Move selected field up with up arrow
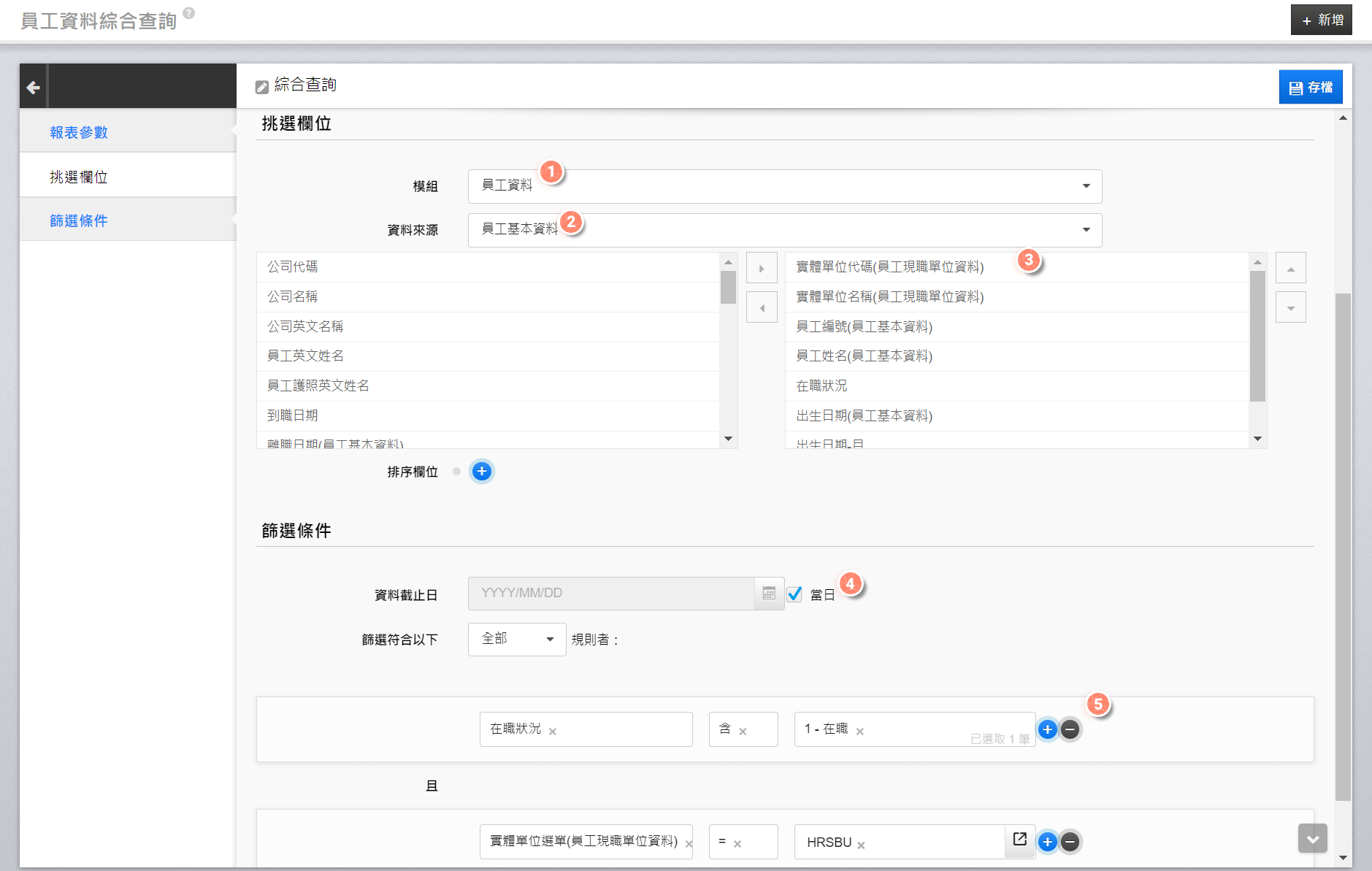1372x871 pixels. click(x=1290, y=269)
